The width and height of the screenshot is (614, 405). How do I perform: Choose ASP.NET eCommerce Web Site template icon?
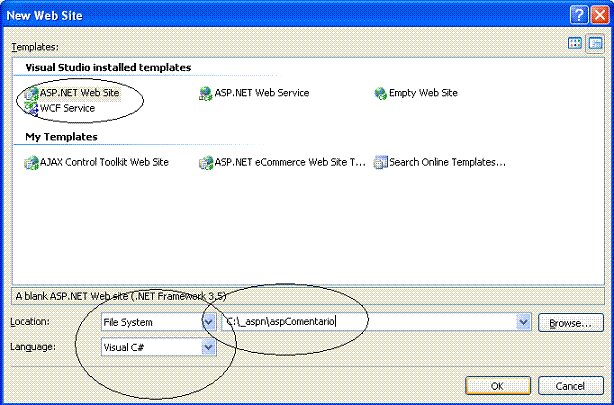(x=206, y=163)
